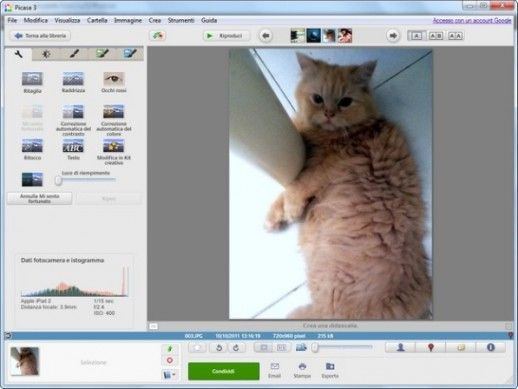Click the colorful icon left of Riproduci
The height and width of the screenshot is (389, 518).
point(158,36)
